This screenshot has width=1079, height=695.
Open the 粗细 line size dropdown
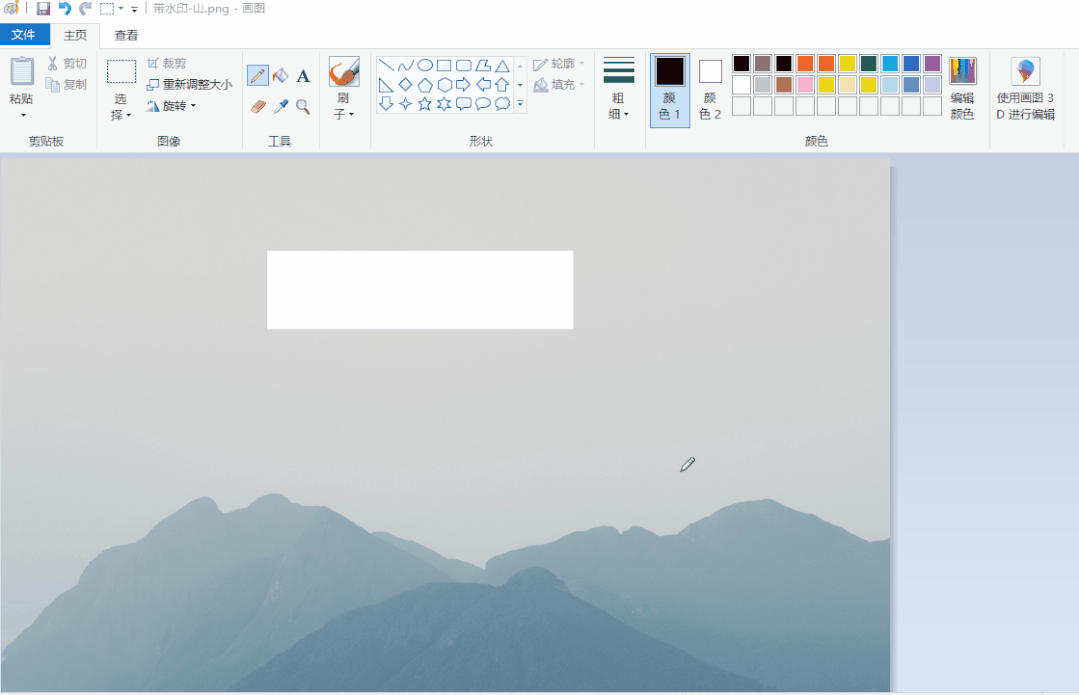tap(619, 106)
